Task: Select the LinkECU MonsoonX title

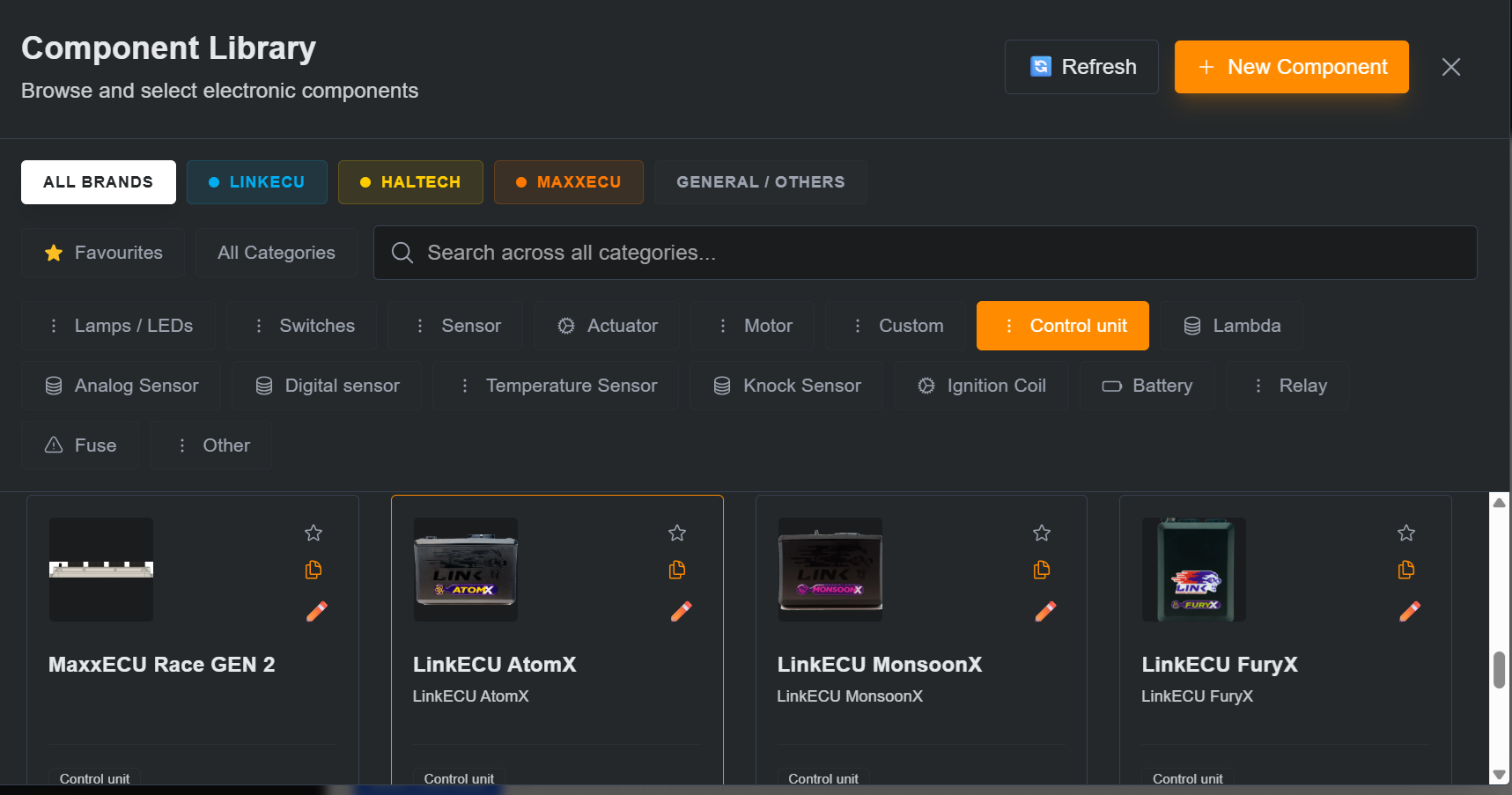Action: [x=880, y=665]
